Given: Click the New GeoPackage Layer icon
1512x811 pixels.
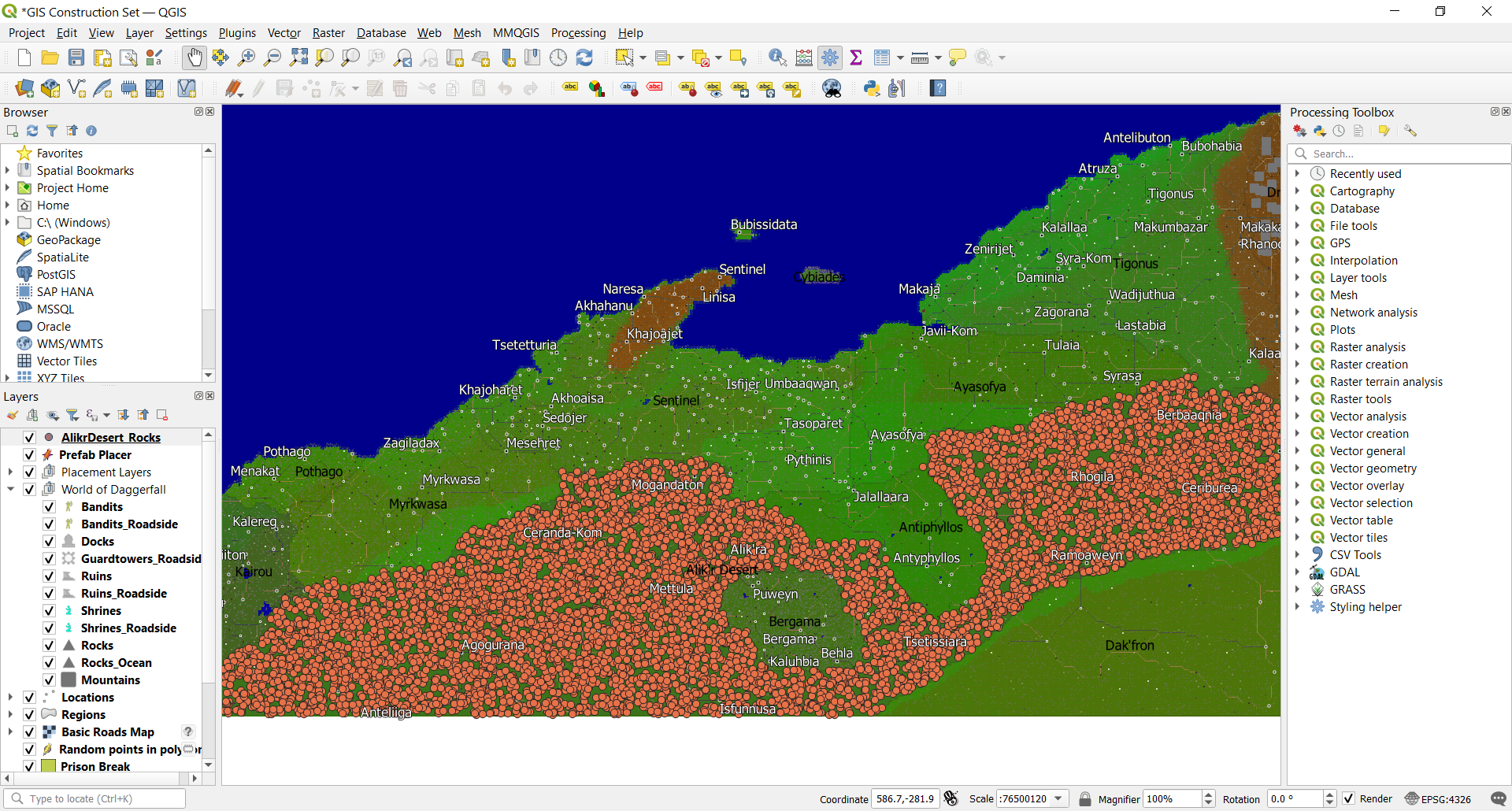Looking at the screenshot, I should tap(50, 88).
